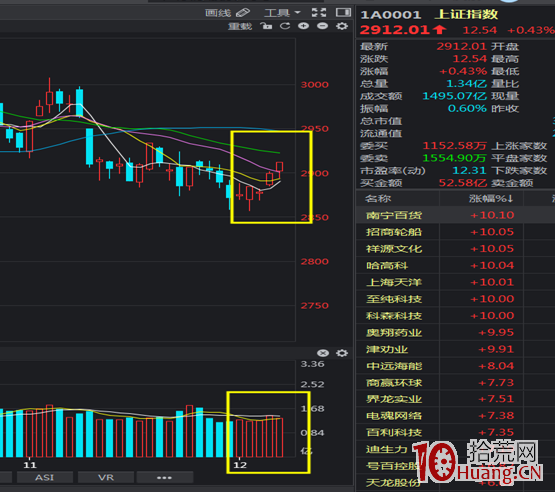
Task: Select the 画线 draw-line pencil tool
Action: [228, 13]
